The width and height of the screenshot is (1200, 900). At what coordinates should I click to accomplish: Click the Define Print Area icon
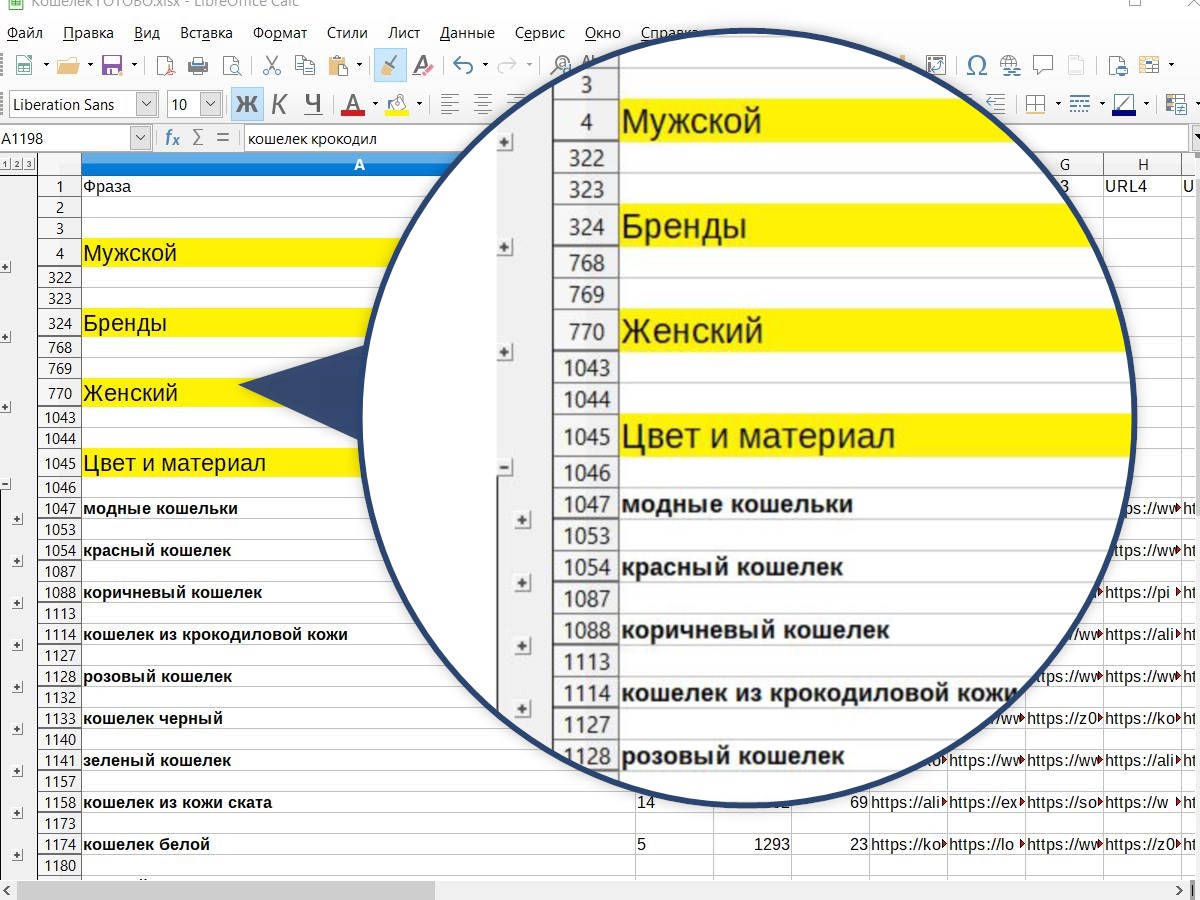click(1118, 66)
